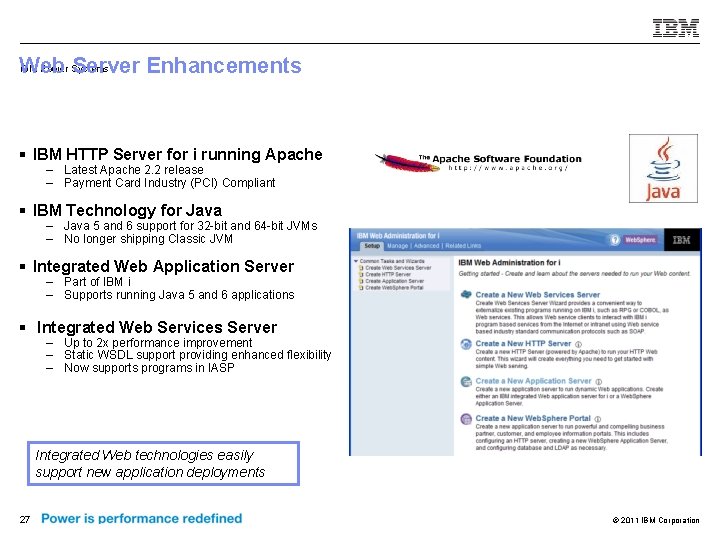Click the striped IBM logo on the slide
The image size is (720, 540).
click(x=676, y=28)
